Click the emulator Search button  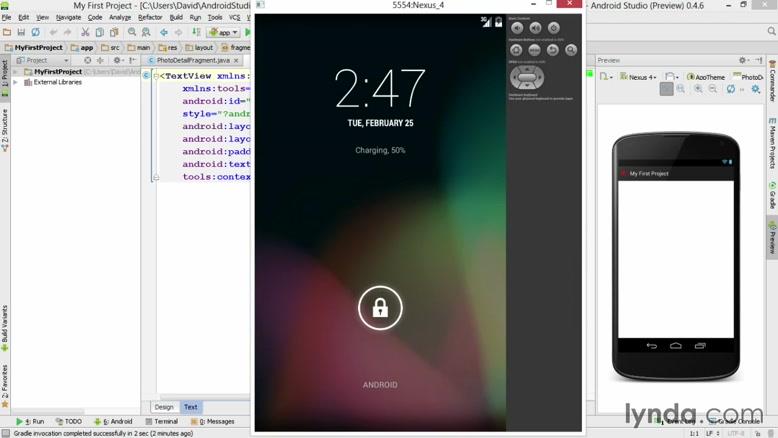click(x=571, y=50)
